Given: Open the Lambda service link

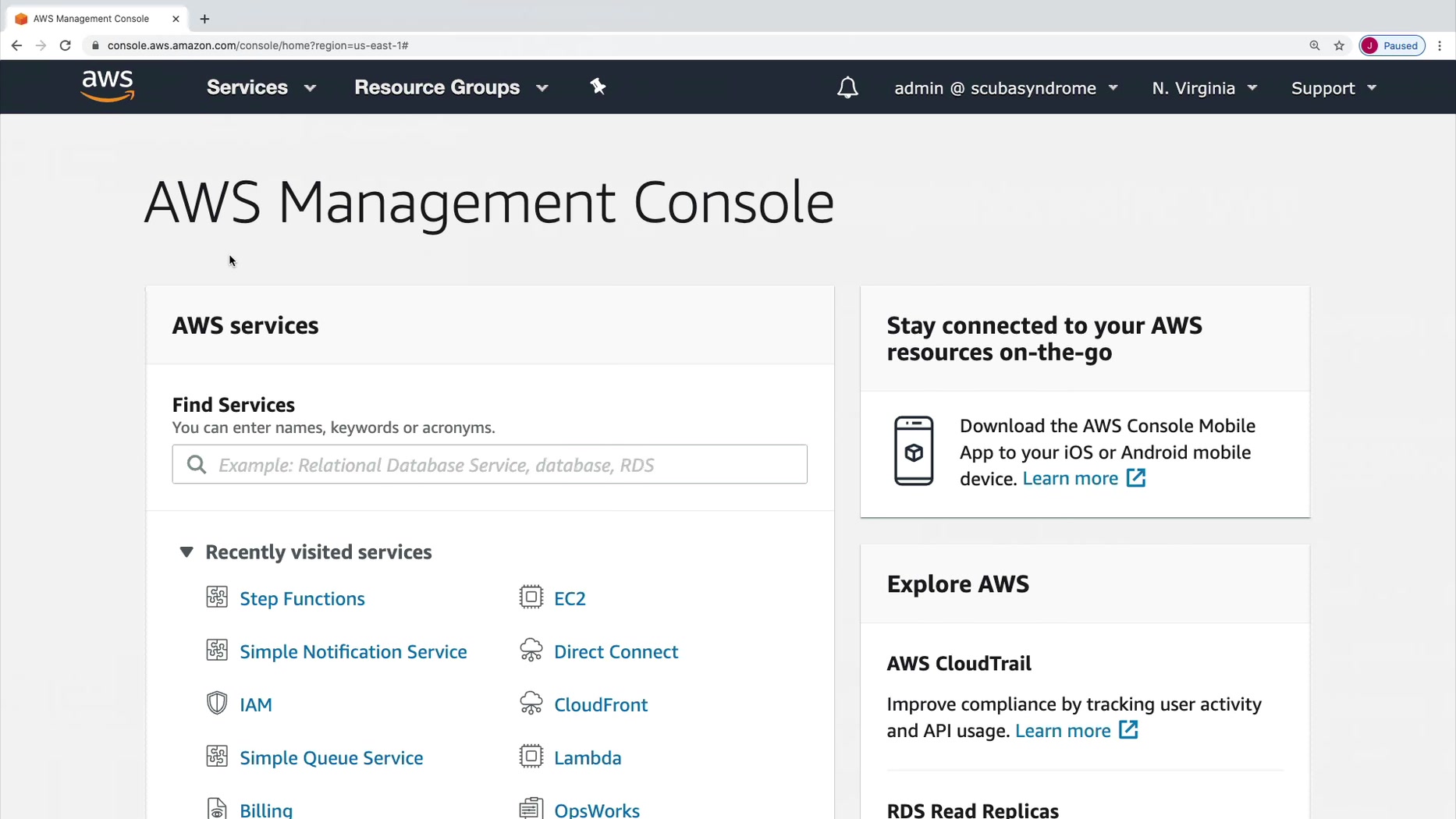Looking at the screenshot, I should 587,757.
